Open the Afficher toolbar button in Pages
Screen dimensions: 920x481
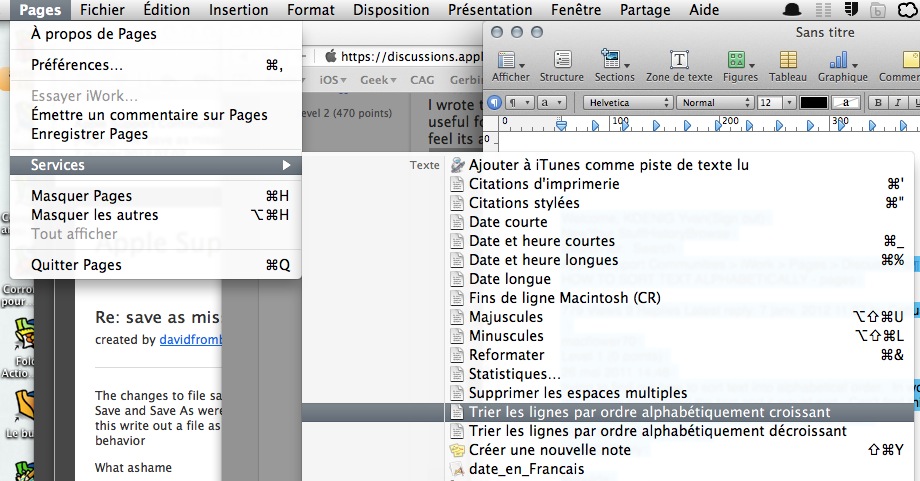tap(510, 66)
